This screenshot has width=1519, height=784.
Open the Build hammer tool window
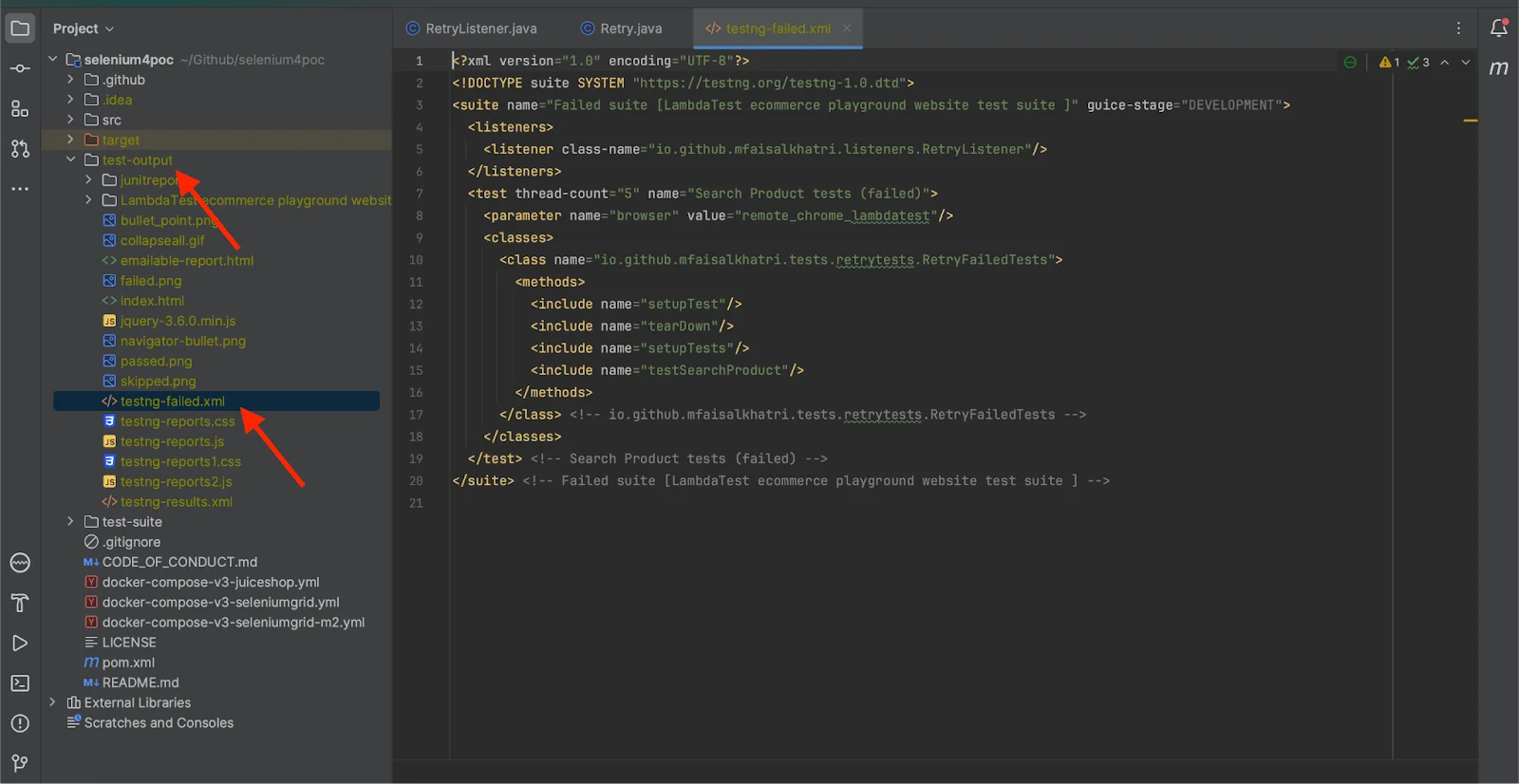click(20, 603)
